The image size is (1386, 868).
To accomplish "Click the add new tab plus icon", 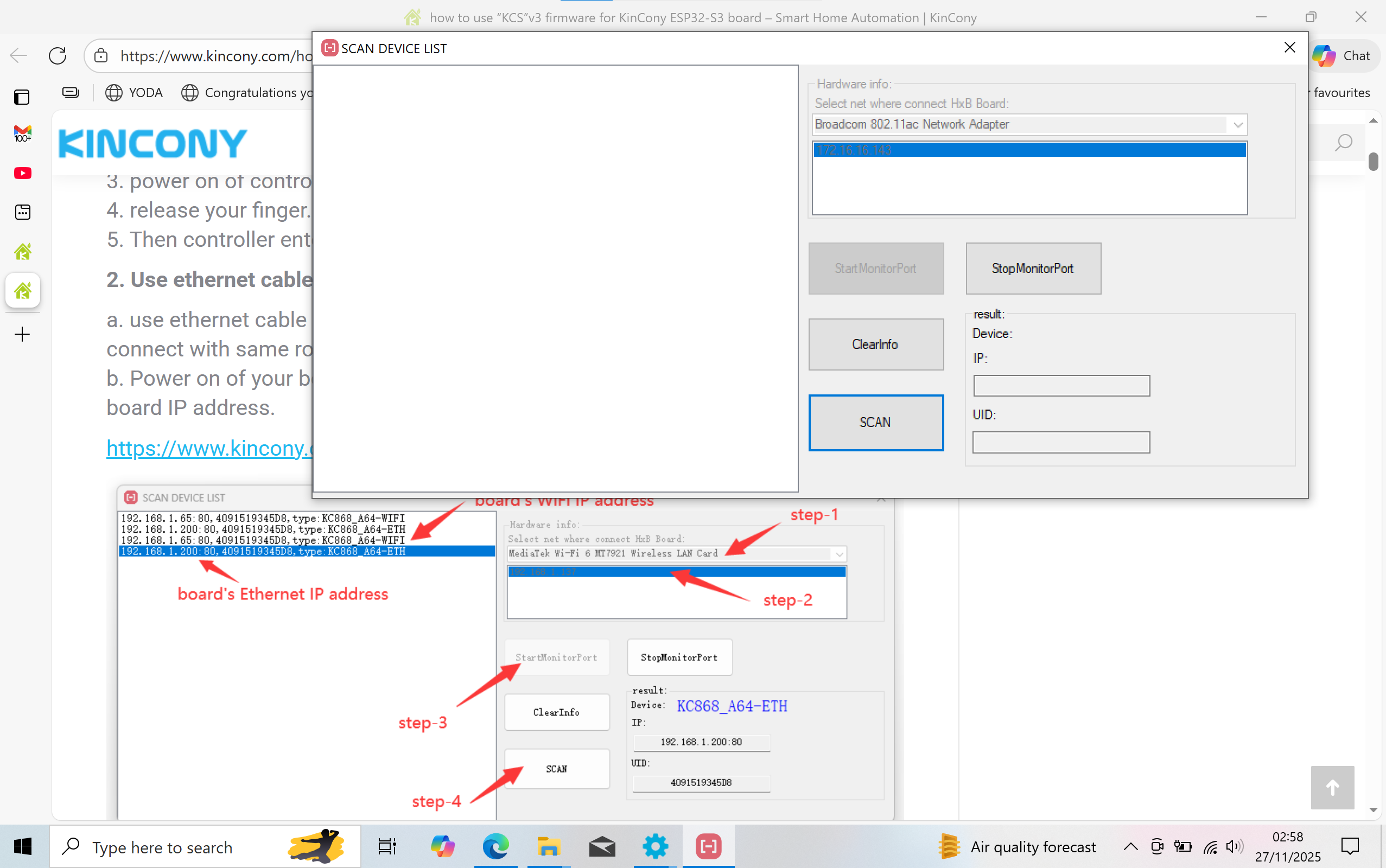I will [22, 334].
